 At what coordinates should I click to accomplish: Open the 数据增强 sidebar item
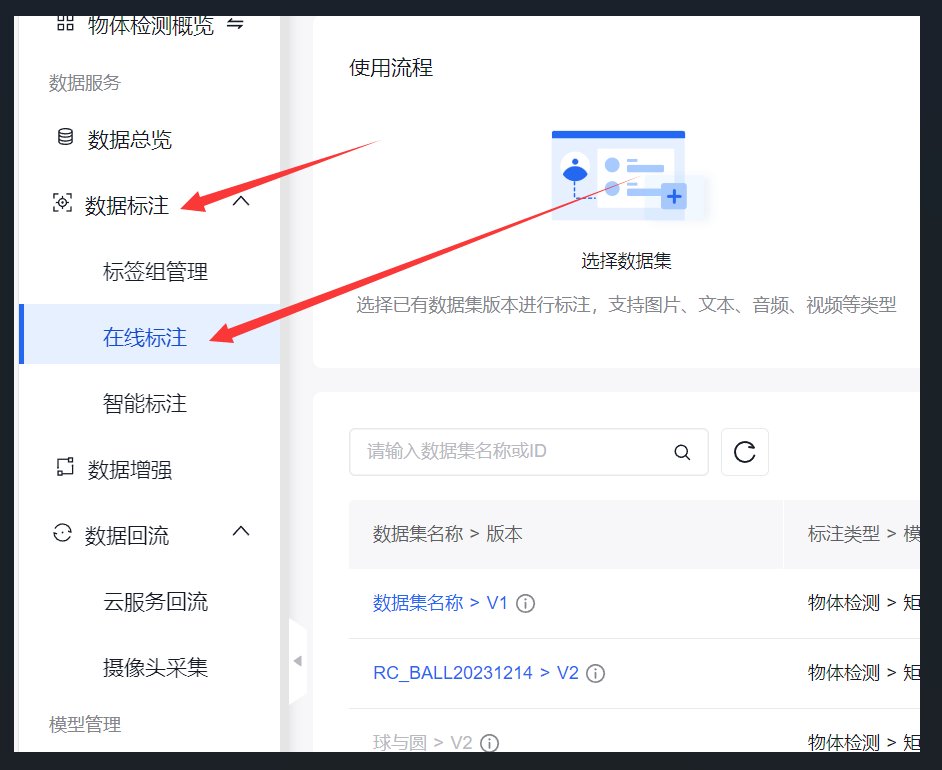coord(130,470)
